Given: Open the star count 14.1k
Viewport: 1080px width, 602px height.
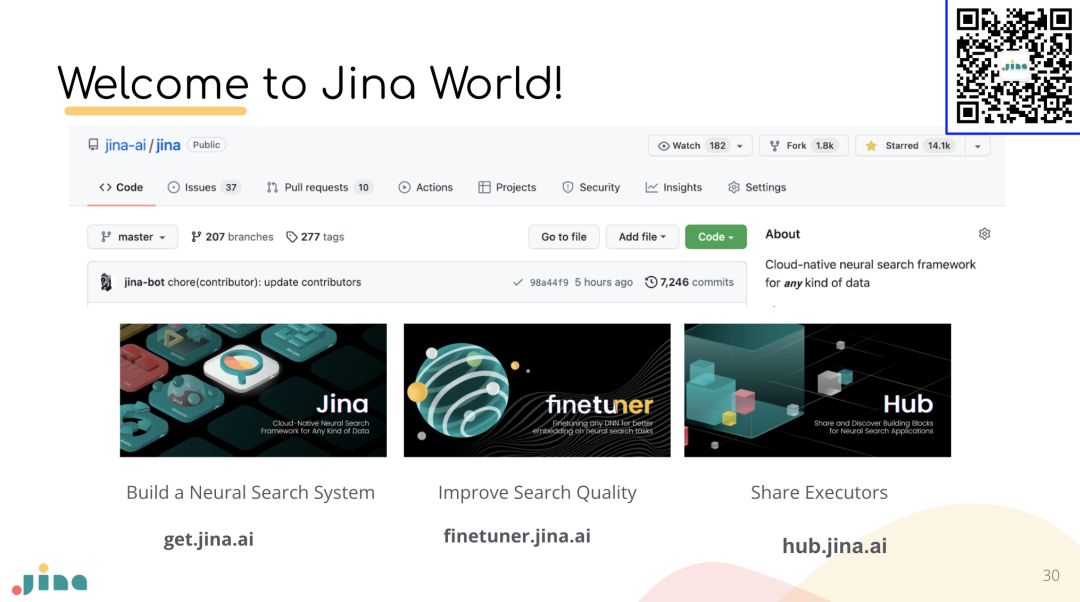Looking at the screenshot, I should pos(939,146).
